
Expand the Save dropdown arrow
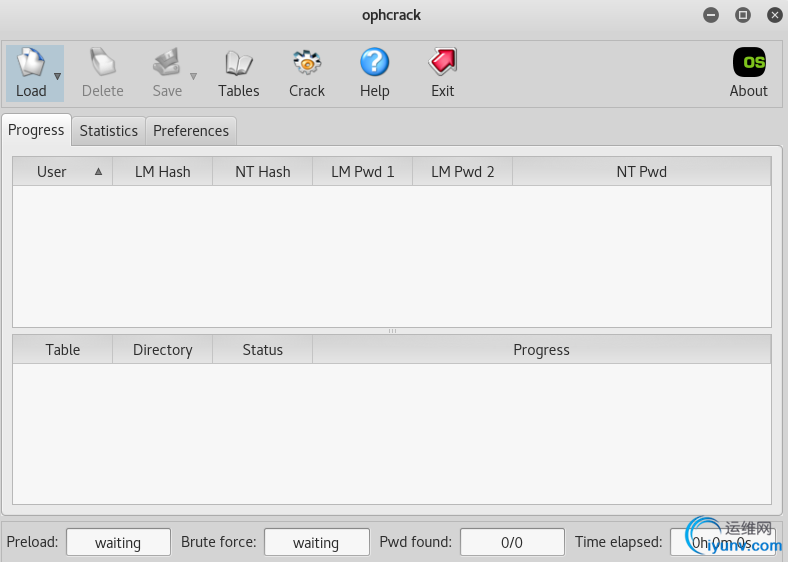tap(193, 76)
